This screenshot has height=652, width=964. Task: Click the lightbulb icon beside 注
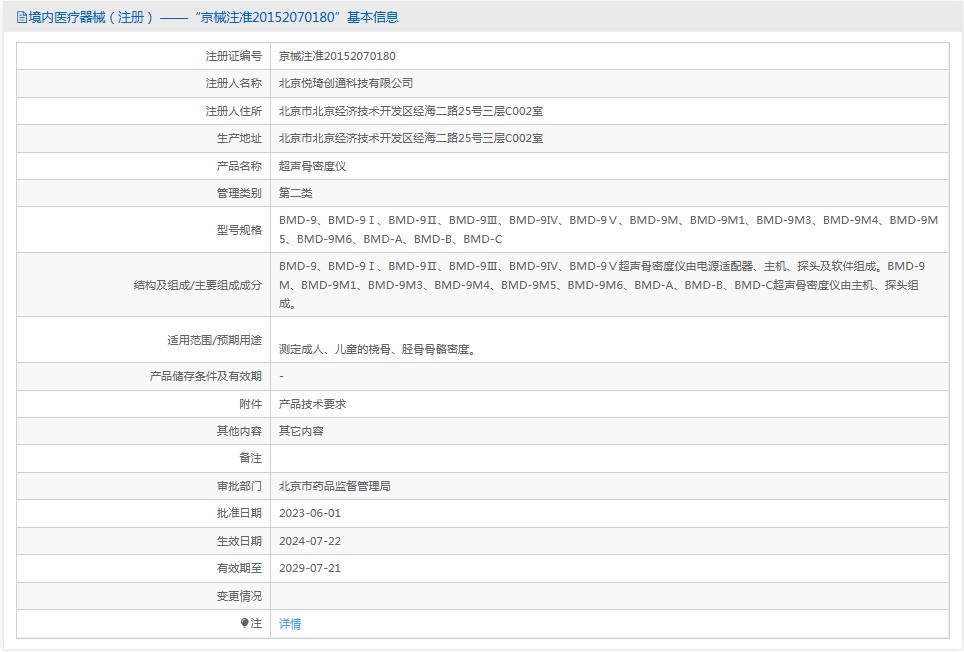coord(244,623)
